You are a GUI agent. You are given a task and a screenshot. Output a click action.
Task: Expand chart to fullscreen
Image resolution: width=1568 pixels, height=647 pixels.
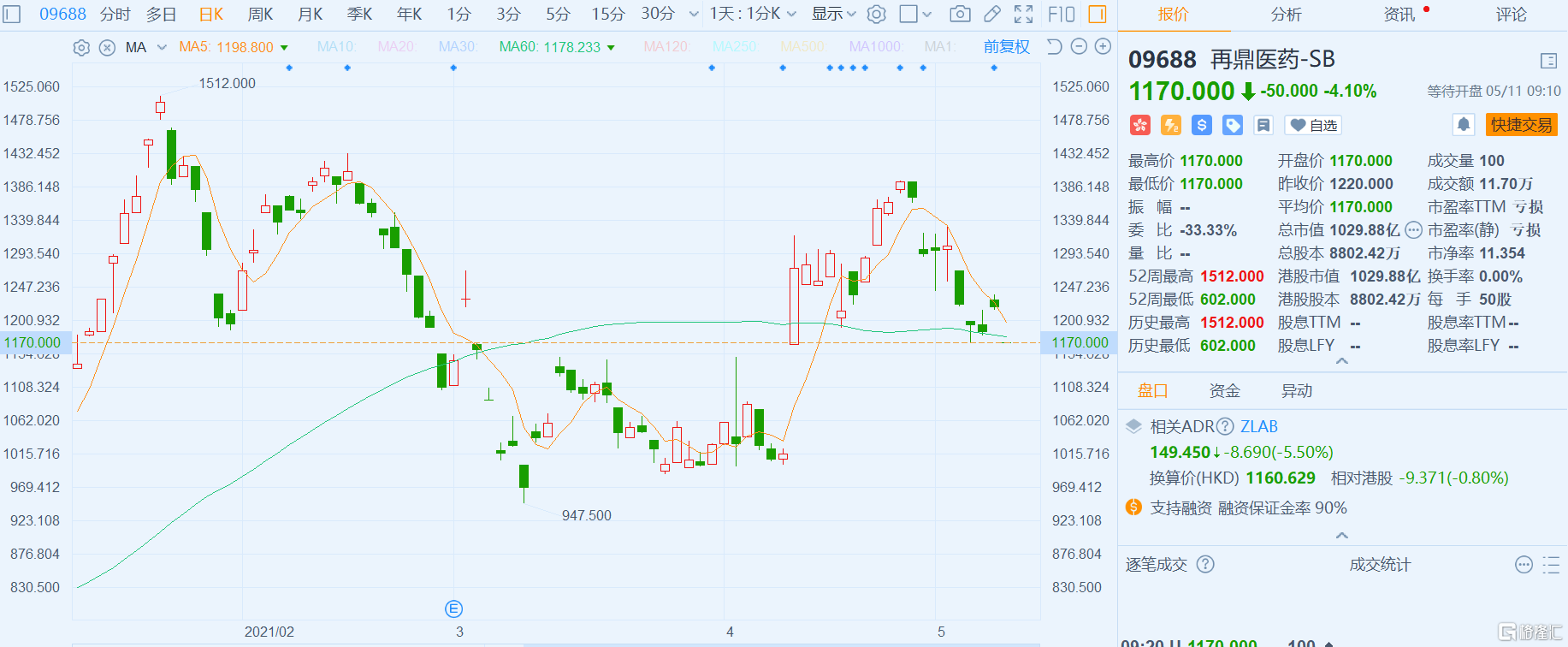1023,14
